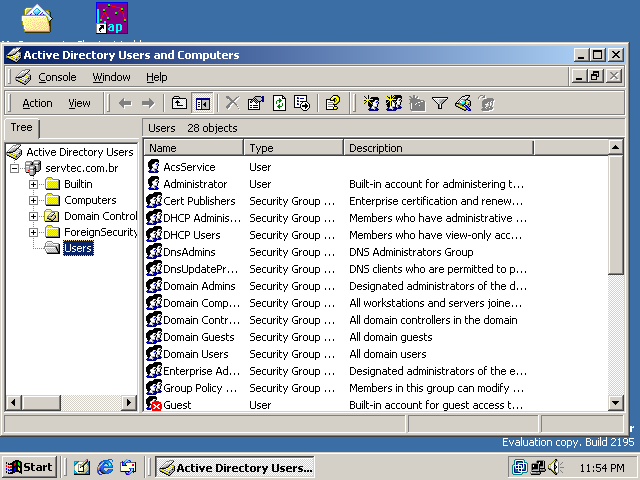Image resolution: width=640 pixels, height=480 pixels.
Task: Open Properties toolbar icon
Action: click(x=256, y=103)
